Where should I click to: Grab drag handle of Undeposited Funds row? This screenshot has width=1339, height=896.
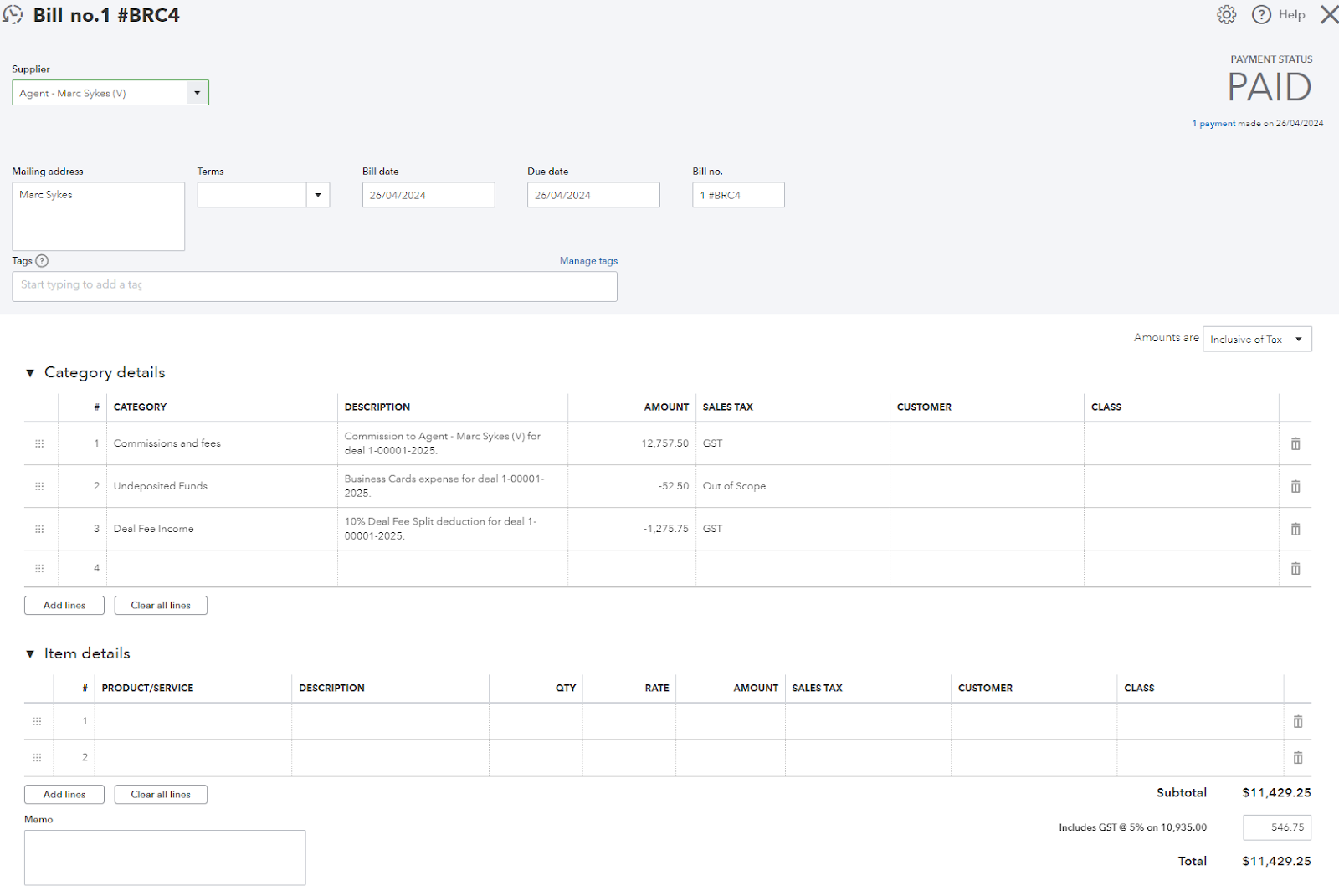39,486
